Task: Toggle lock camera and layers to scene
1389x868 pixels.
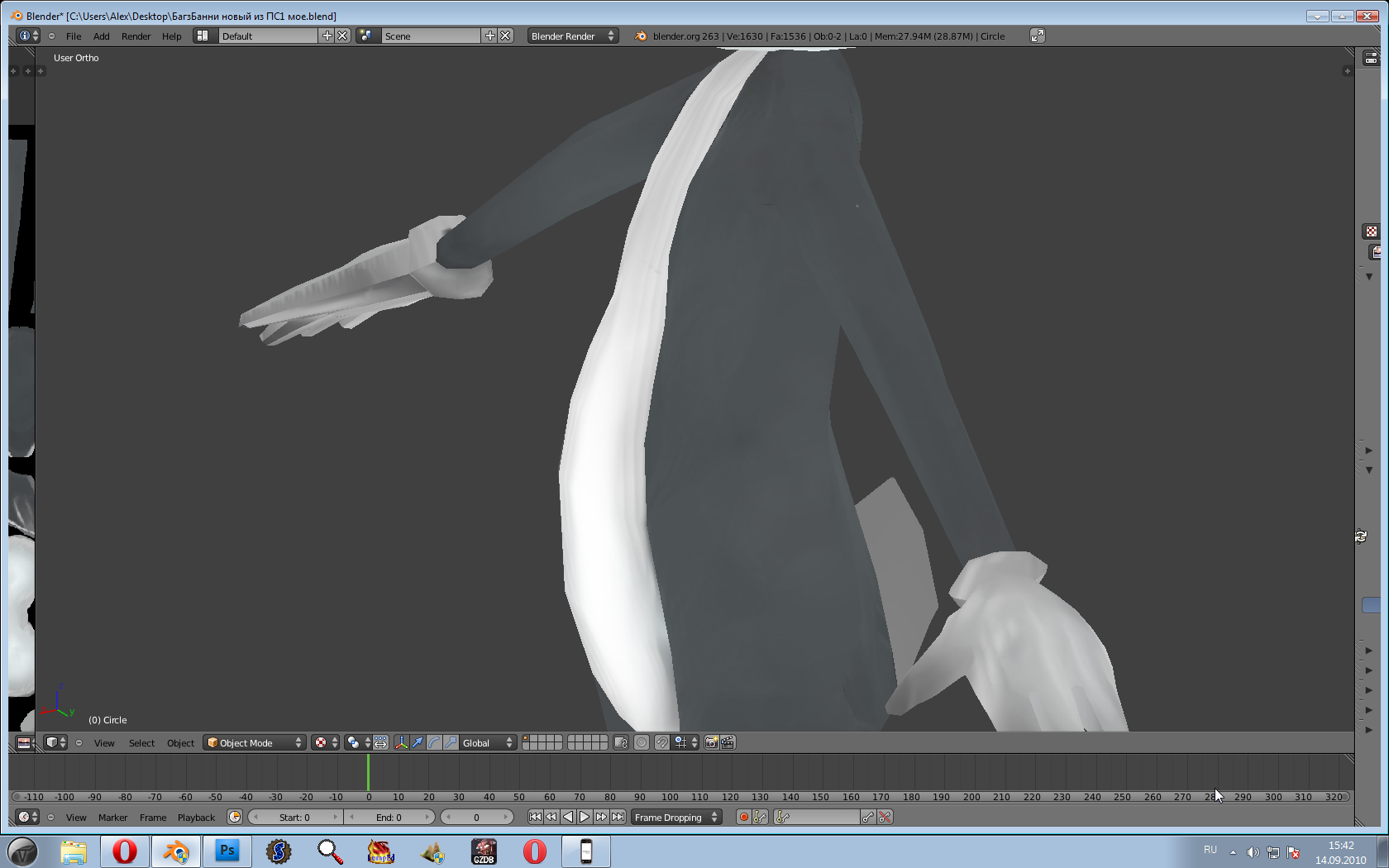Action: (621, 742)
